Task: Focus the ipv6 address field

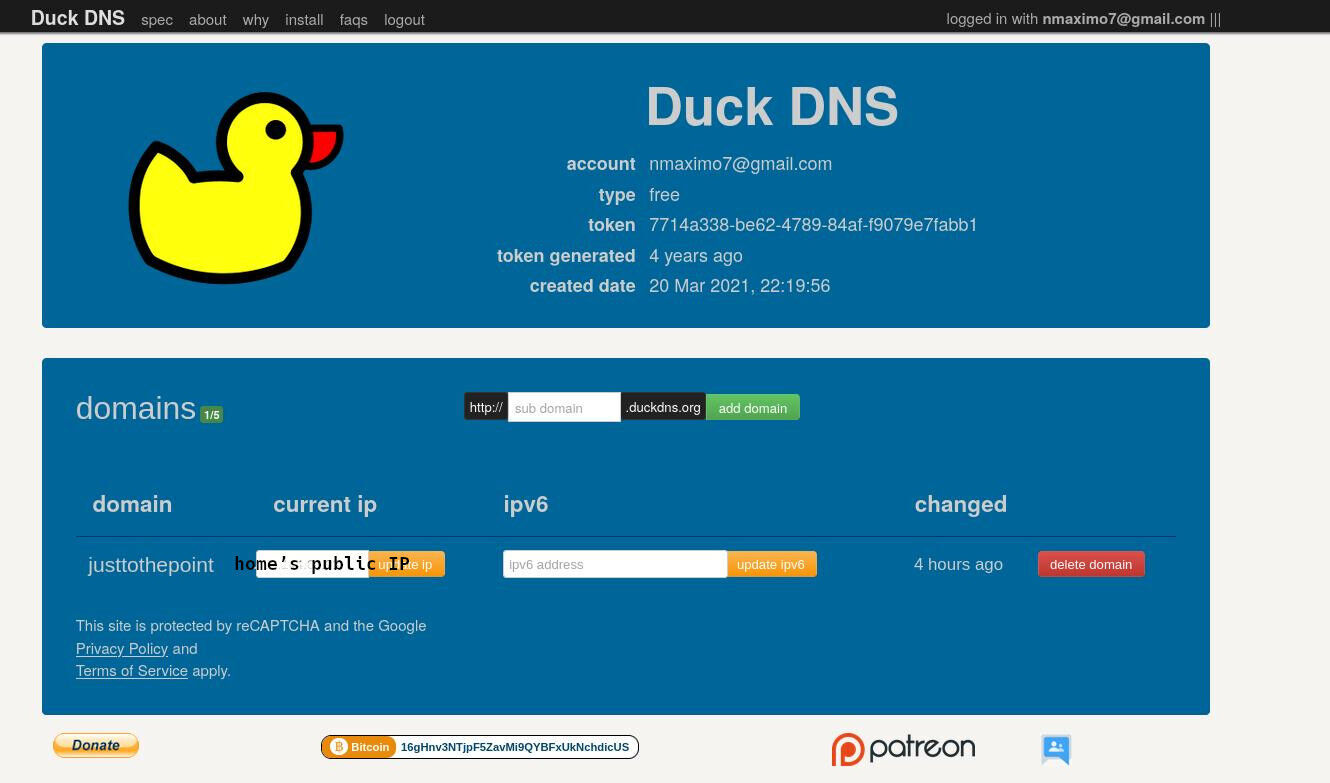Action: click(614, 564)
